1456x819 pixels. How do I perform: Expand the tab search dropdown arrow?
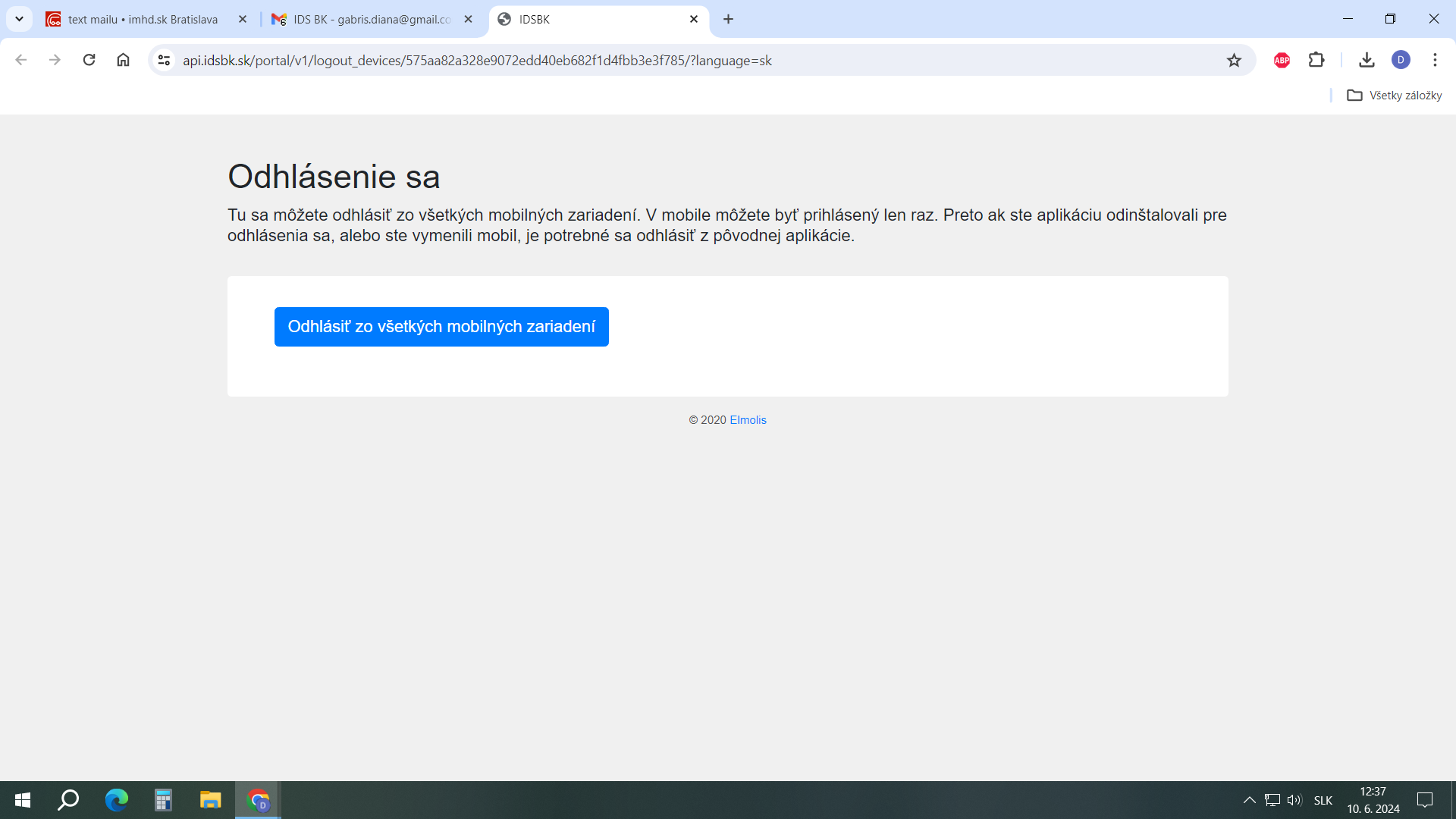(x=19, y=19)
